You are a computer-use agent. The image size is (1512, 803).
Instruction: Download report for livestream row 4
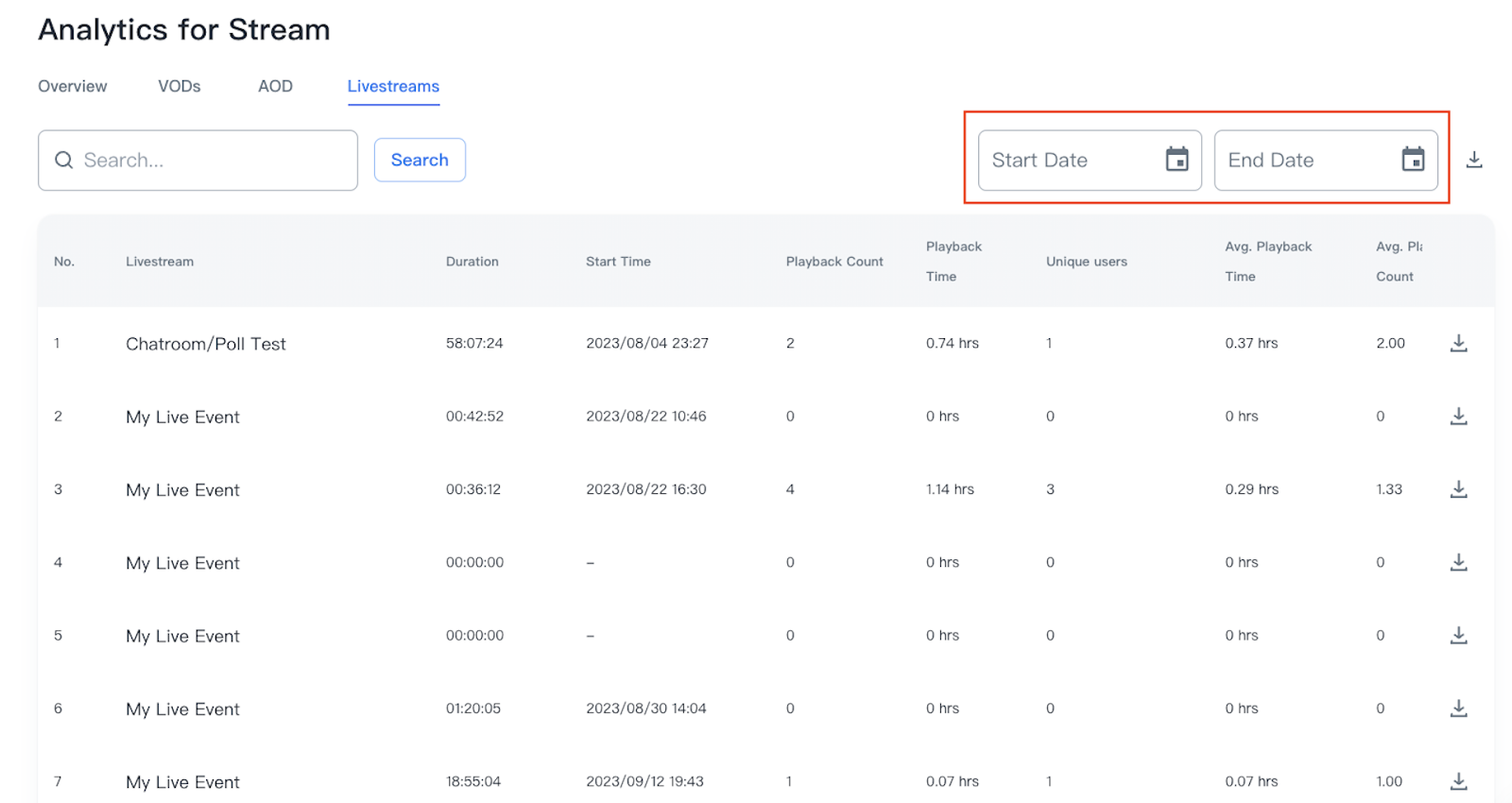[1458, 562]
